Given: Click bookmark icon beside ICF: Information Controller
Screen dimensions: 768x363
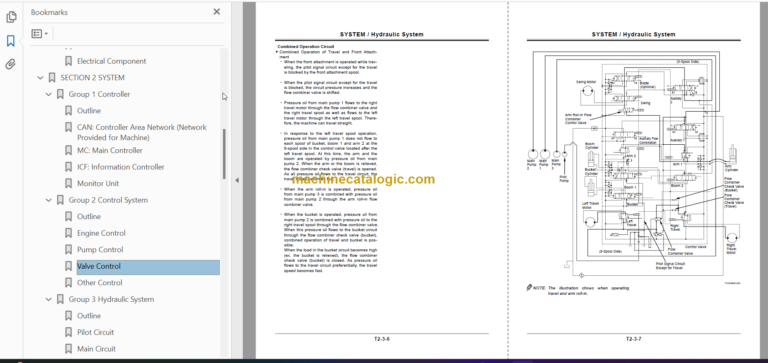Looking at the screenshot, I should coord(69,167).
